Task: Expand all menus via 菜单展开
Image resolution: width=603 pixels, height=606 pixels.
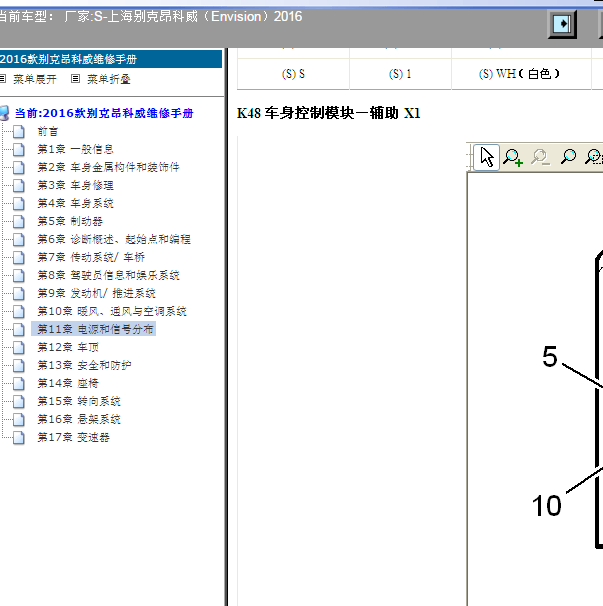Action: coord(34,79)
